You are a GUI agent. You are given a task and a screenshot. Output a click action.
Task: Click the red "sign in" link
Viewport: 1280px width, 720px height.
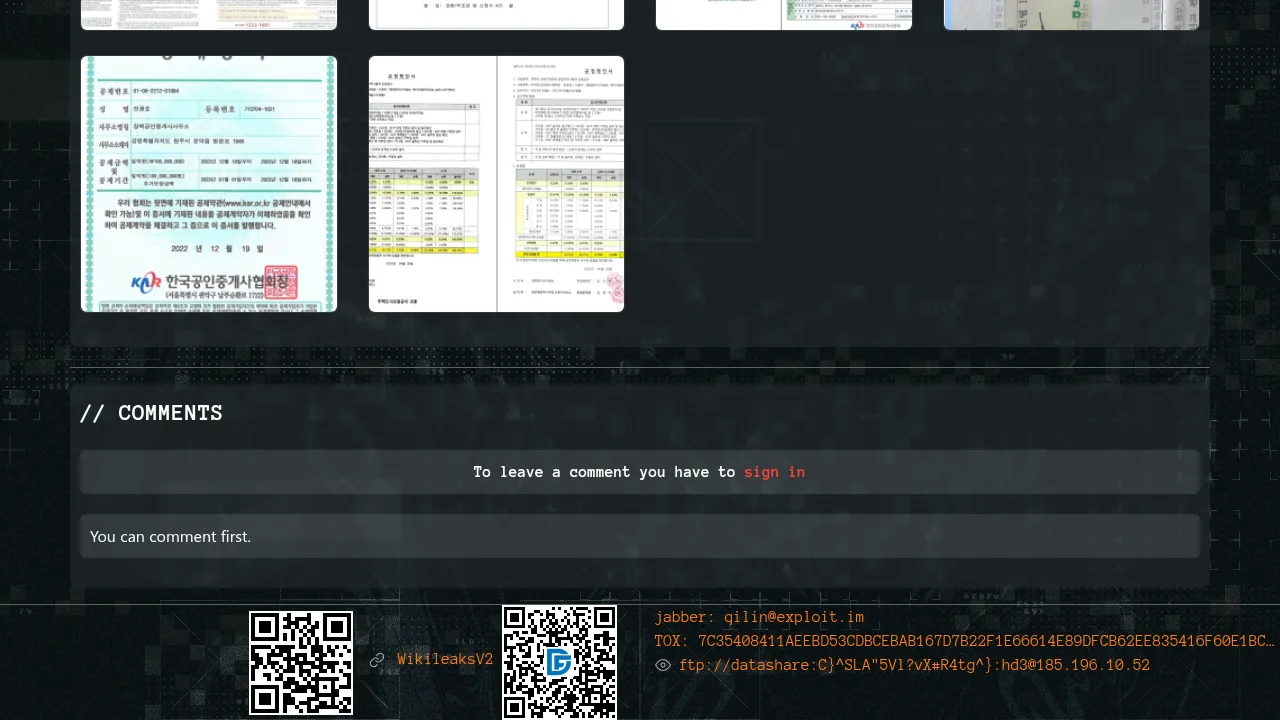(x=774, y=472)
